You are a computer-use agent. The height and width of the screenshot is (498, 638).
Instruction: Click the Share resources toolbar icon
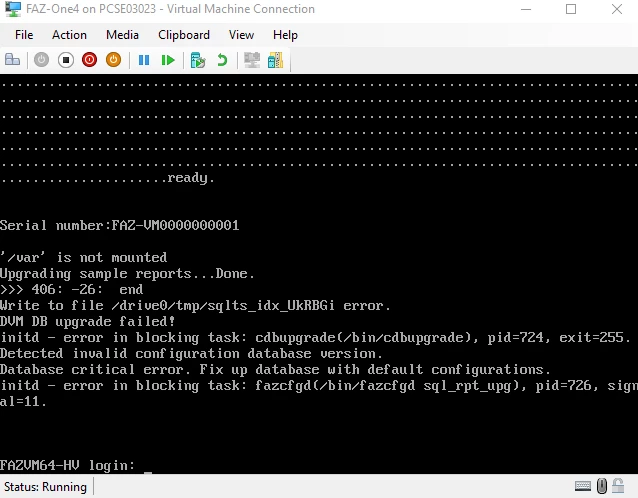click(x=275, y=60)
